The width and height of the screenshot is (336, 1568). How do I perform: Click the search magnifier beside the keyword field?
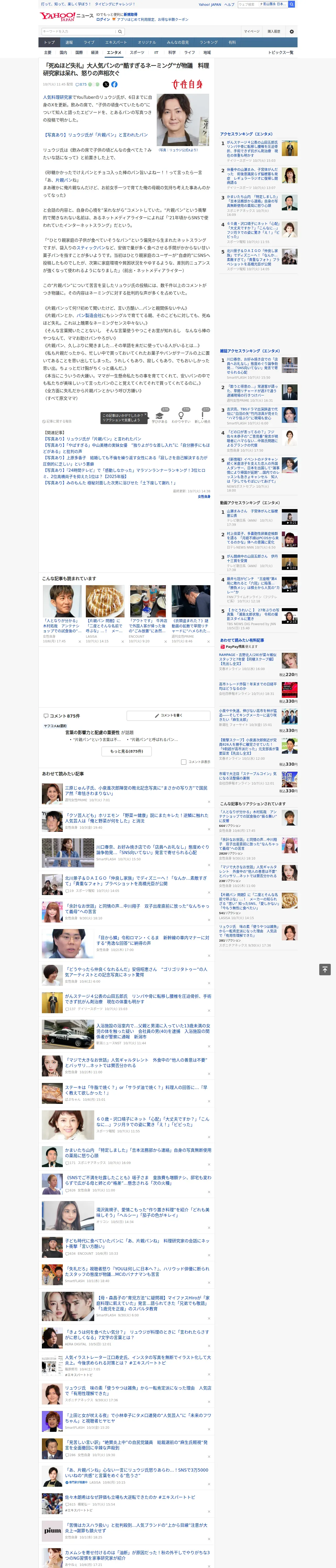(120, 31)
